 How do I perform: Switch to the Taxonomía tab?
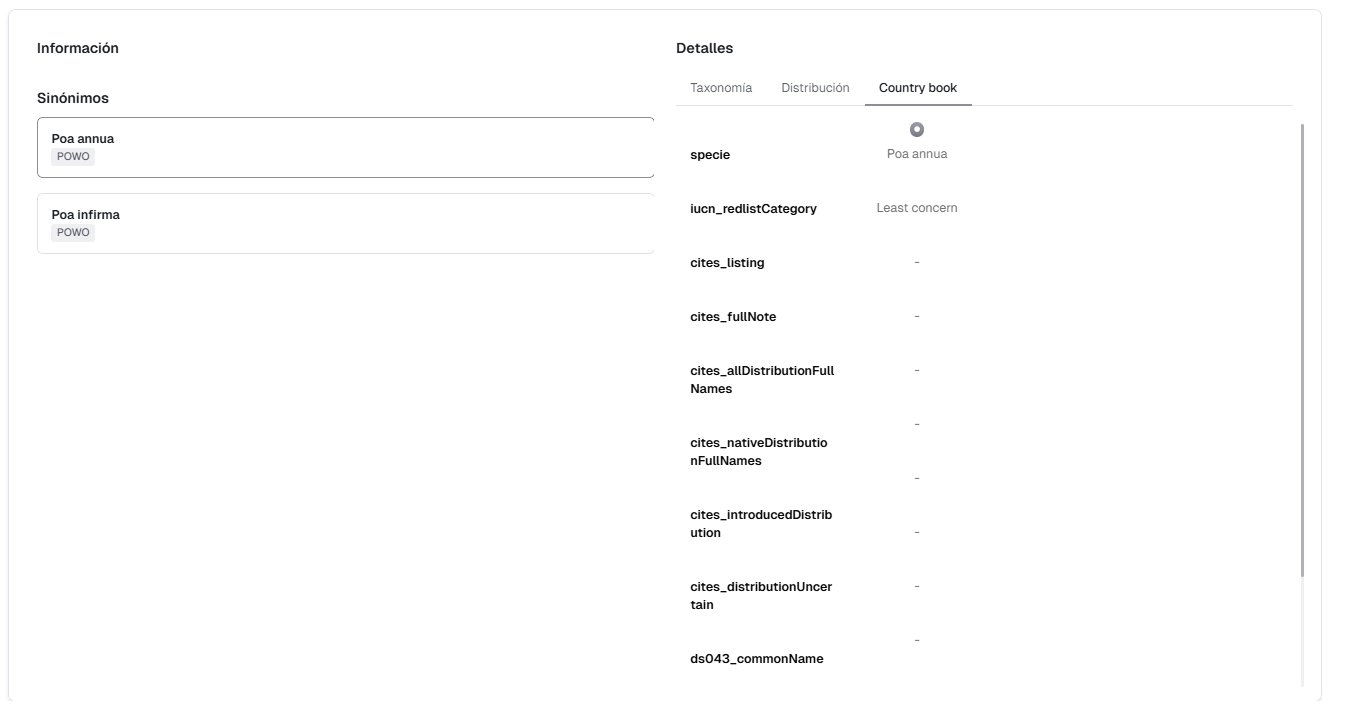721,88
